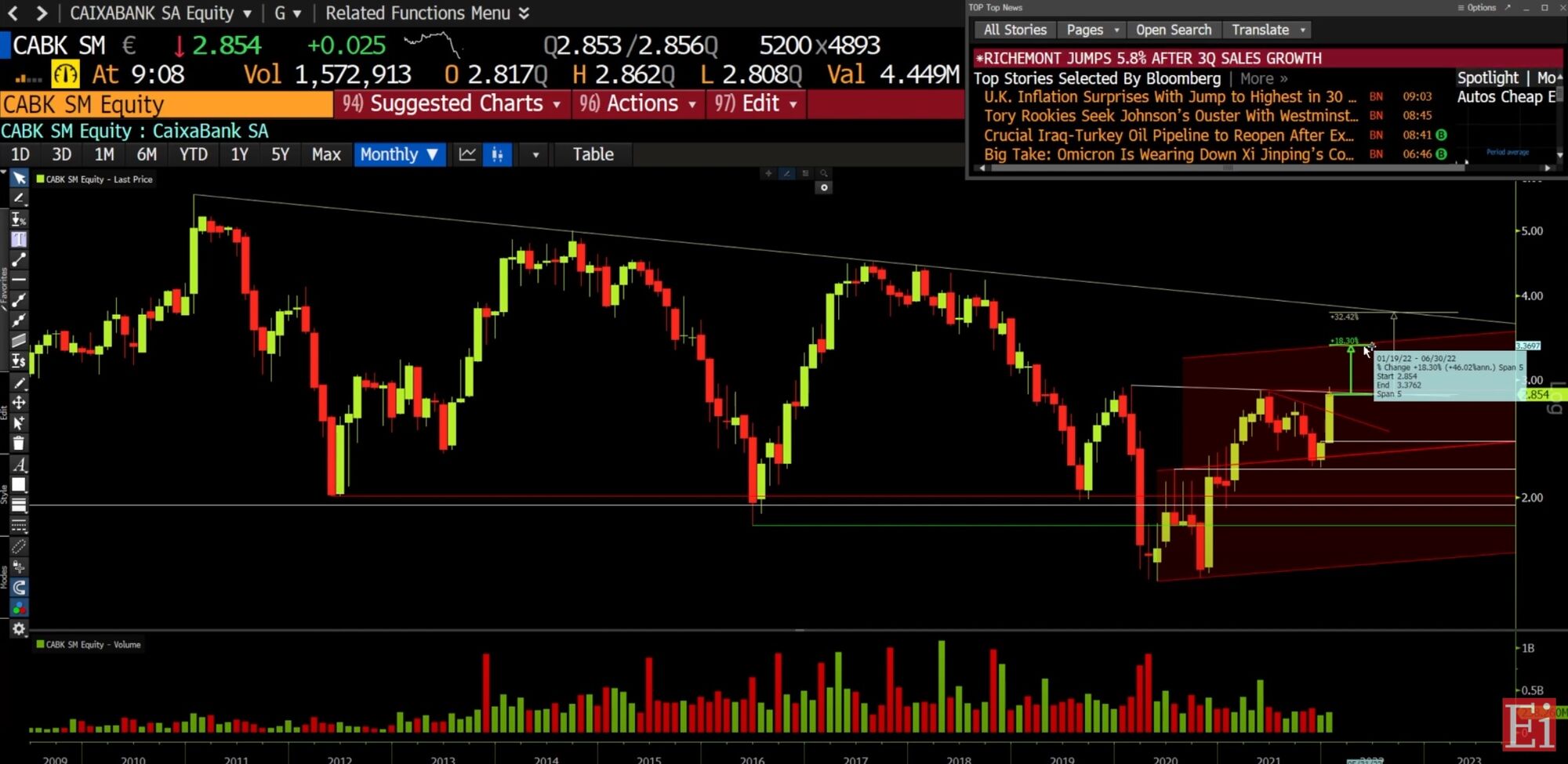Expand the Translate dropdown in Top News
This screenshot has height=764, width=1568.
point(1269,30)
